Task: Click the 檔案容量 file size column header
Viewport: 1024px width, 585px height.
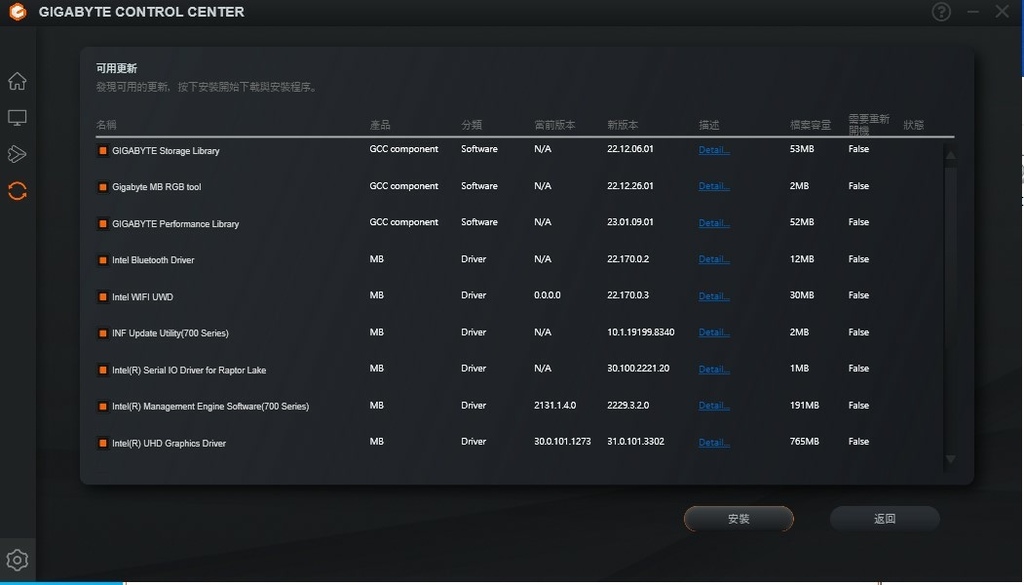Action: point(810,125)
